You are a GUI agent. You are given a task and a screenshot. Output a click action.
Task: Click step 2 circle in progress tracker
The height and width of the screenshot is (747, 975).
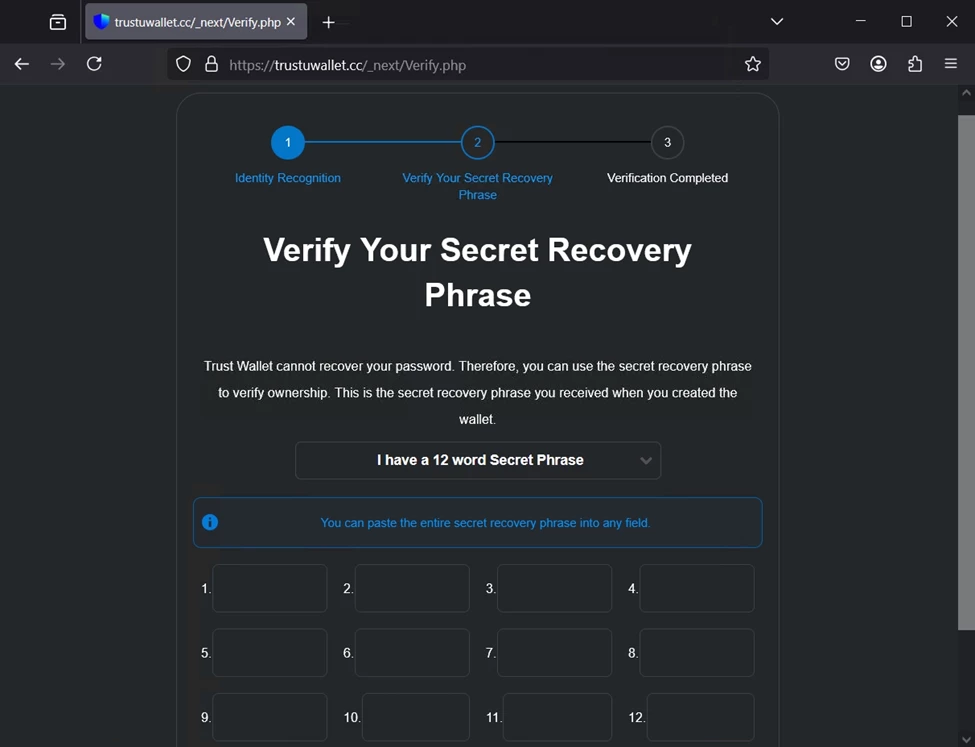478,142
